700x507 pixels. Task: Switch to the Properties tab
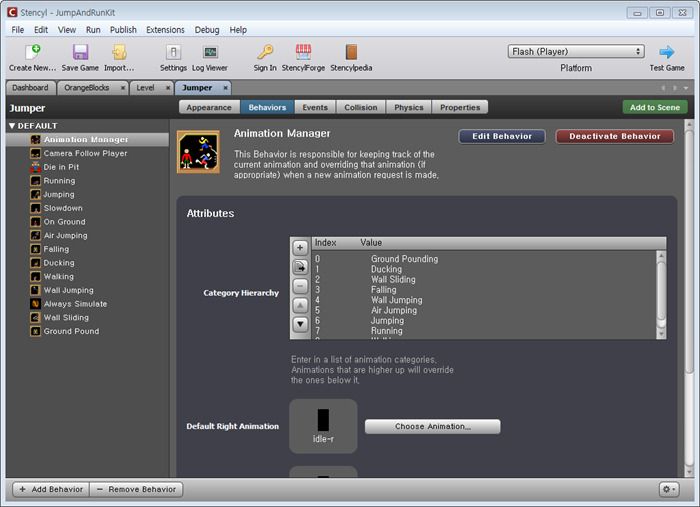click(460, 107)
